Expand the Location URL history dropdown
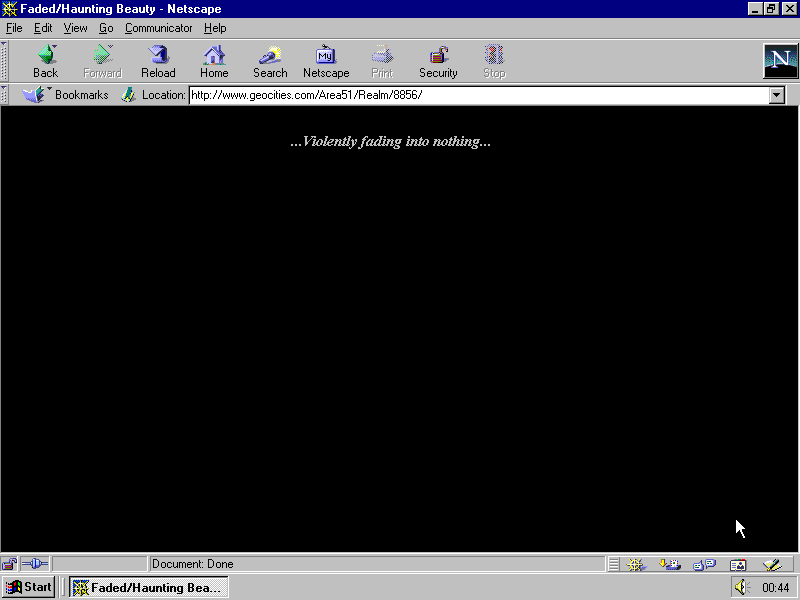This screenshot has width=800, height=600. point(777,95)
